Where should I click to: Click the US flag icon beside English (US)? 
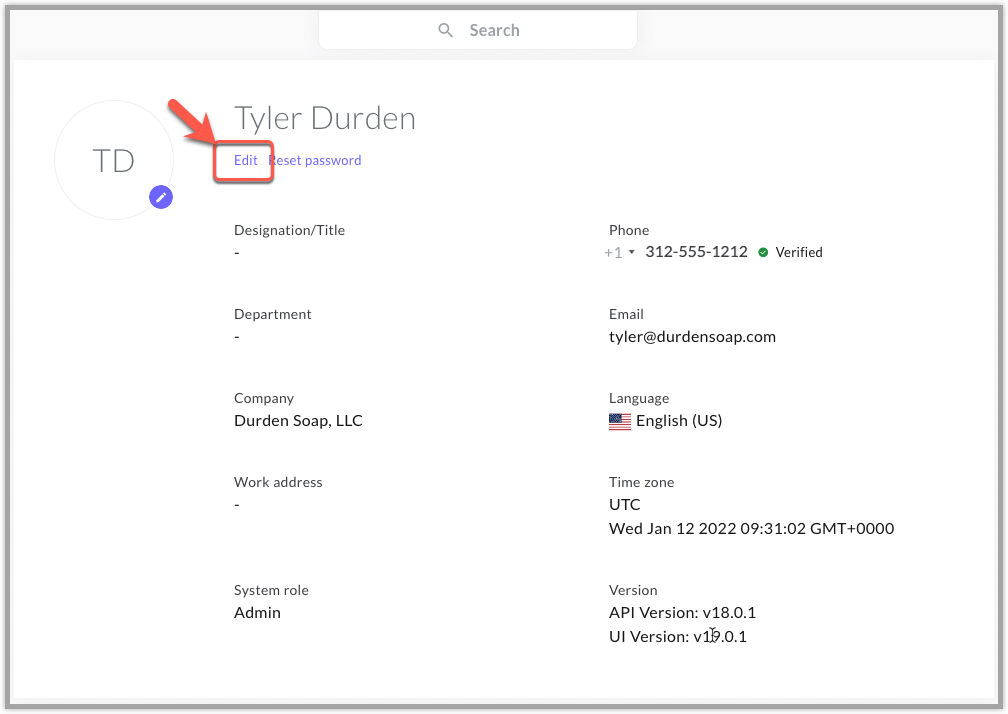[x=619, y=421]
